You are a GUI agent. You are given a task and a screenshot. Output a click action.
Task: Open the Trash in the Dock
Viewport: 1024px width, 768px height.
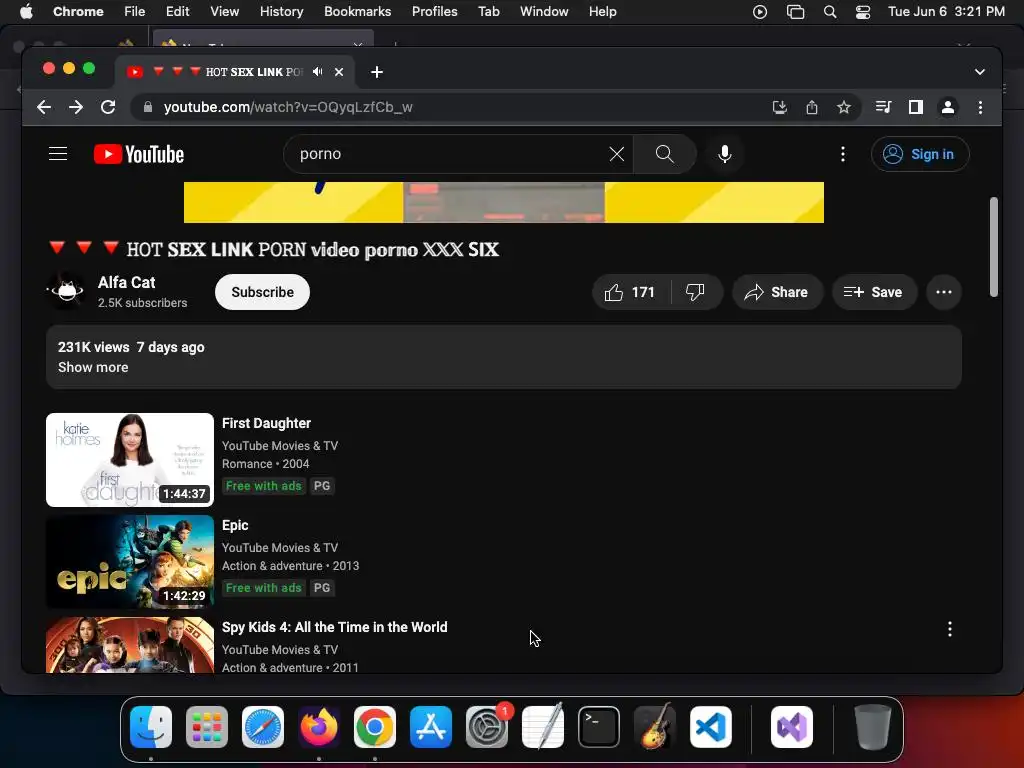(872, 727)
